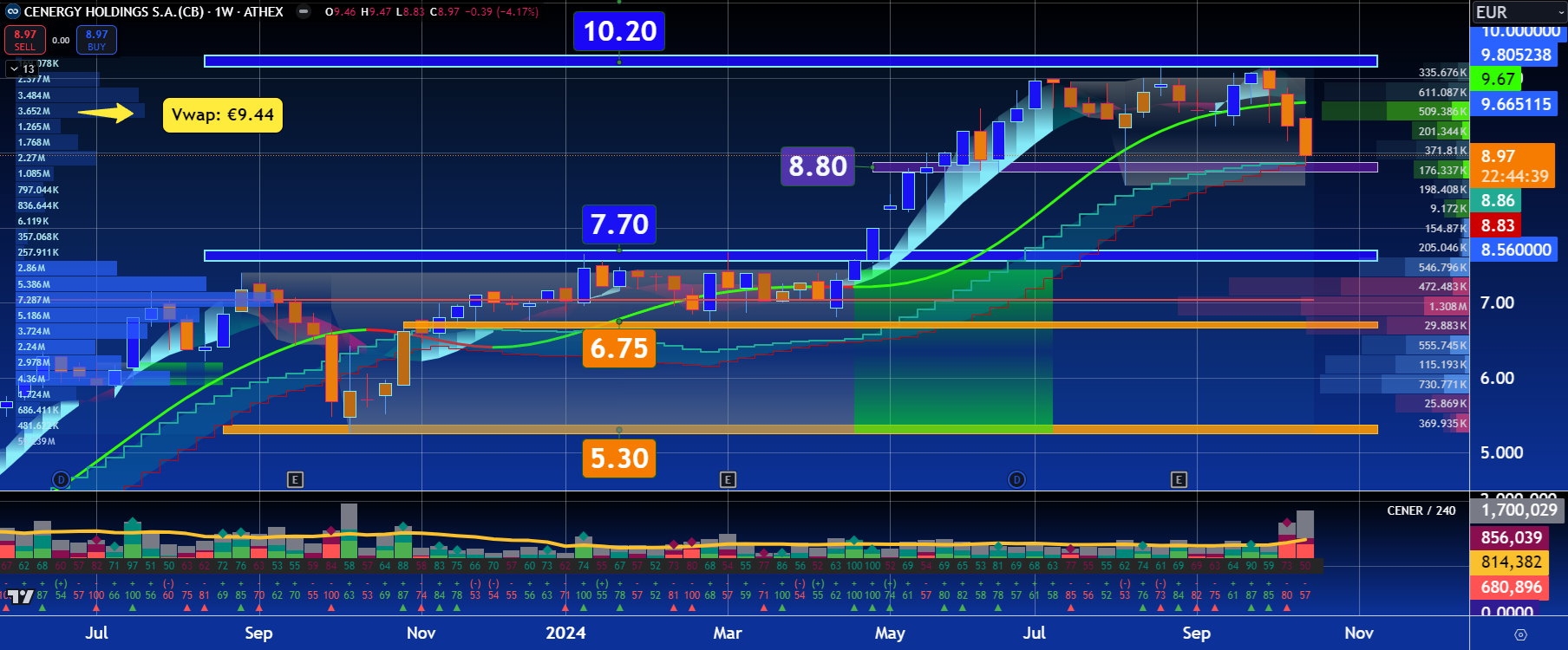Click the red 680,896 volume tag
This screenshot has width=1568, height=650.
1511,588
